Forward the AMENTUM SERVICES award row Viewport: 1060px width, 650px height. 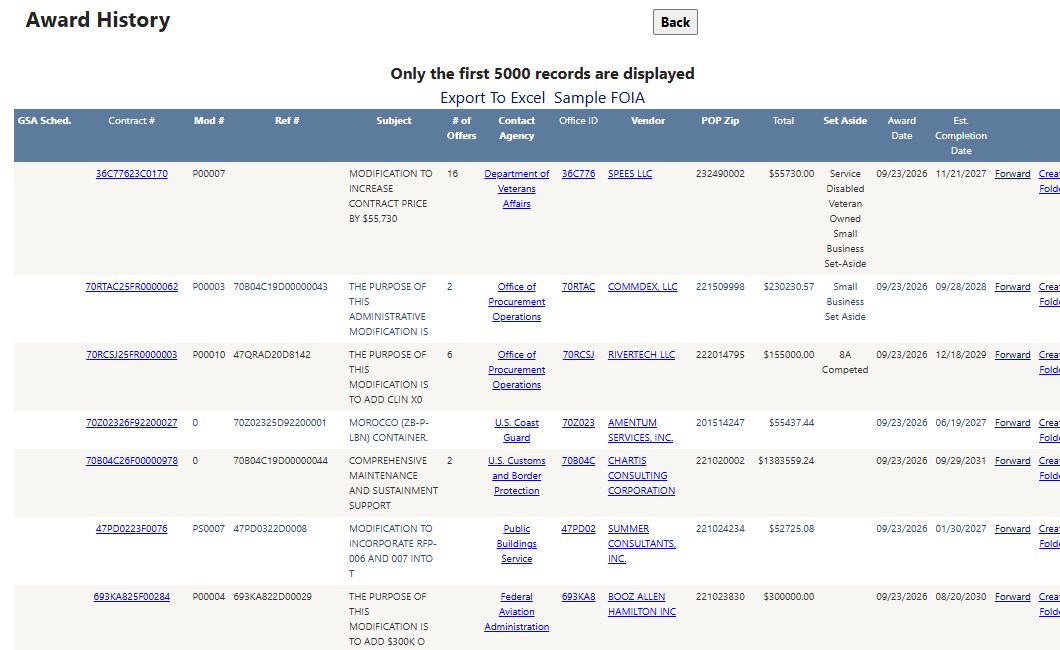coord(1013,423)
